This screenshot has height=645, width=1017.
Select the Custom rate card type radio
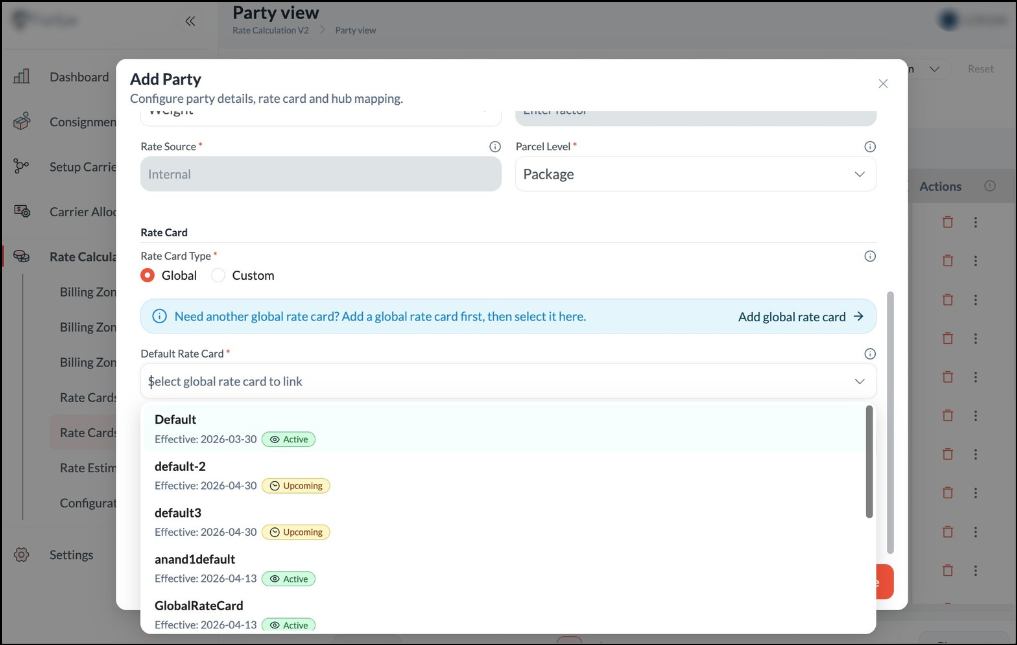(x=218, y=275)
